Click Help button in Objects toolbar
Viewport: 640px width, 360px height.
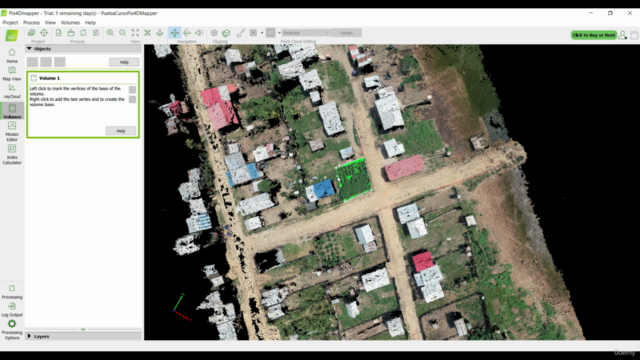click(124, 62)
